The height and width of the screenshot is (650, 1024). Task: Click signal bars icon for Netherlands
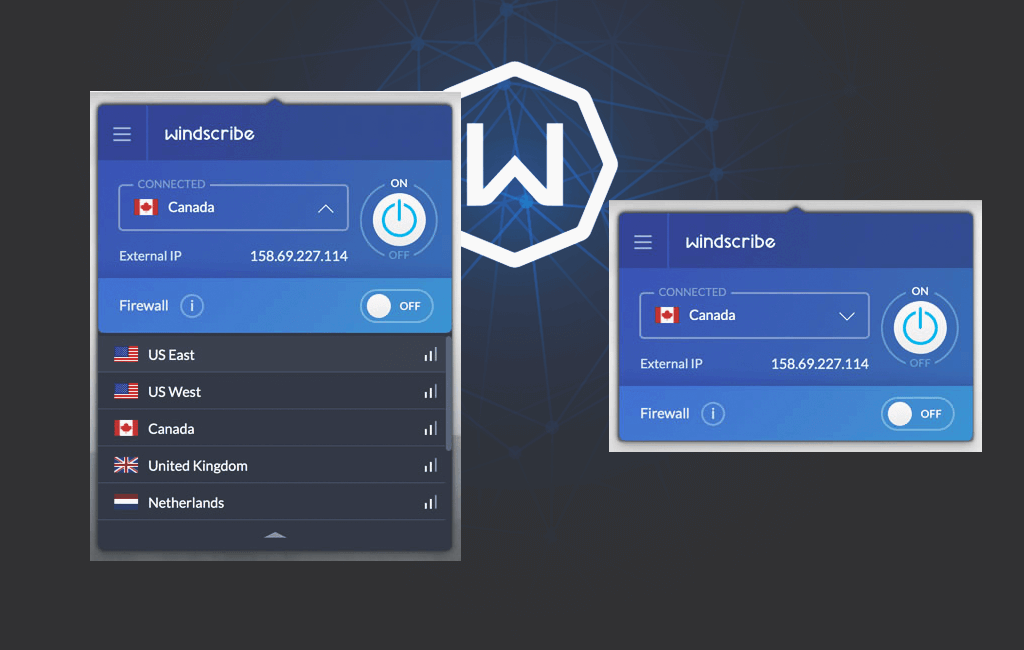click(430, 502)
